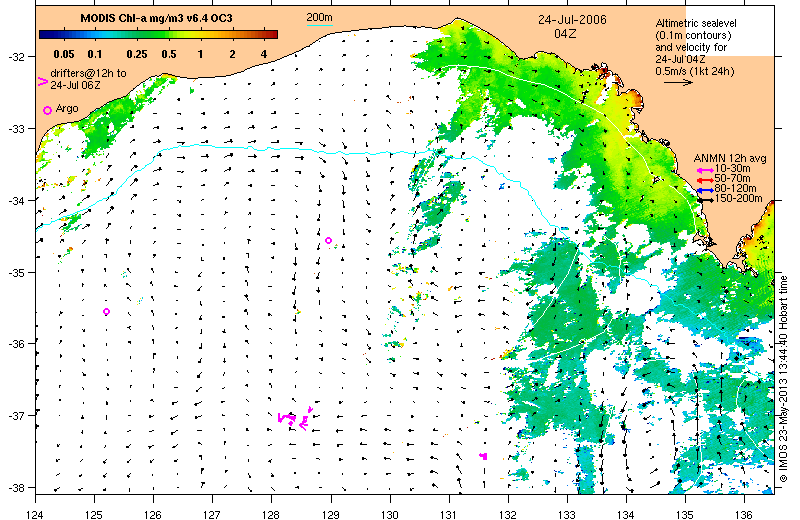Click the 'drifters@12h to' label
Viewport: 800px width, 520px height.
(88, 73)
